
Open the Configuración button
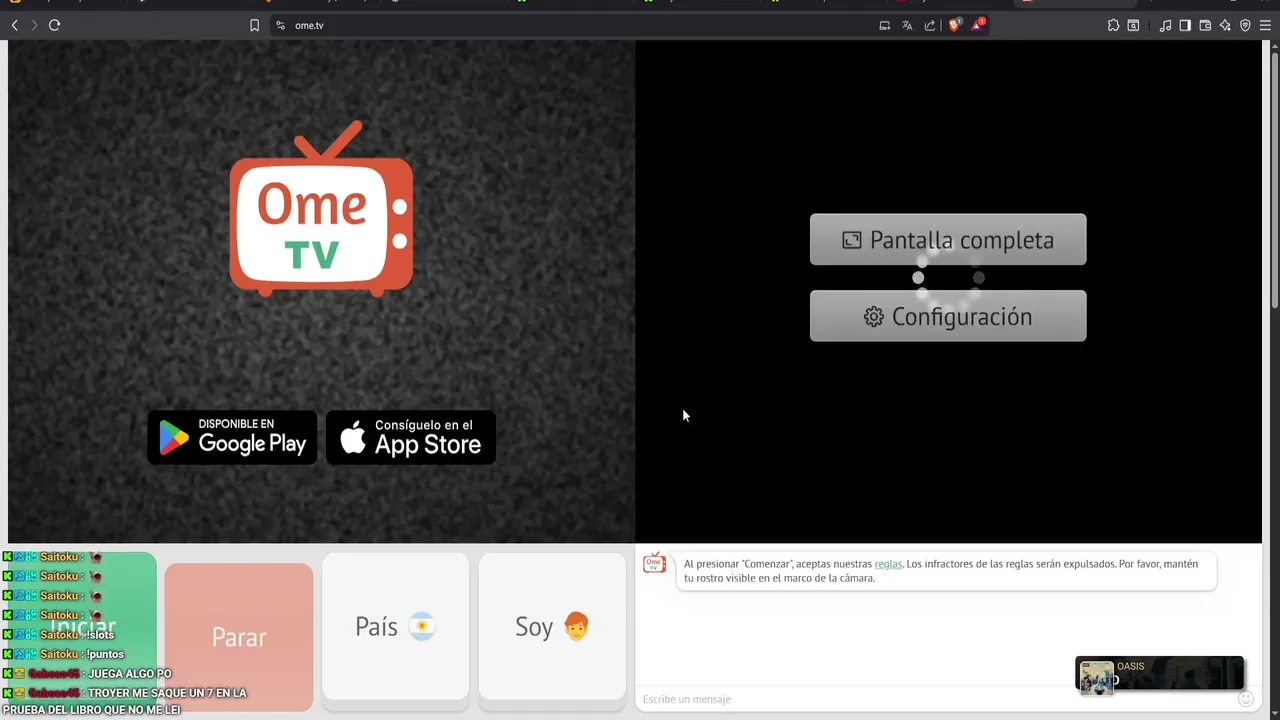tap(948, 316)
